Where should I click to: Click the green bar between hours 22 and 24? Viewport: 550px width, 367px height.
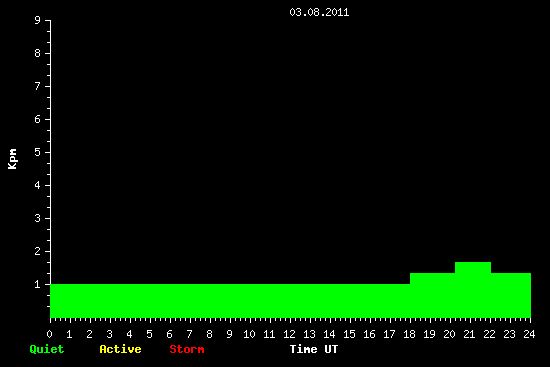point(511,295)
